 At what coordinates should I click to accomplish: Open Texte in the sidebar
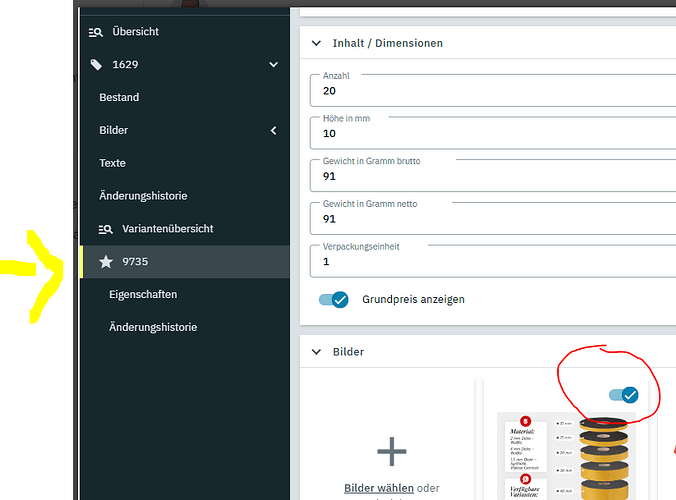click(x=112, y=163)
